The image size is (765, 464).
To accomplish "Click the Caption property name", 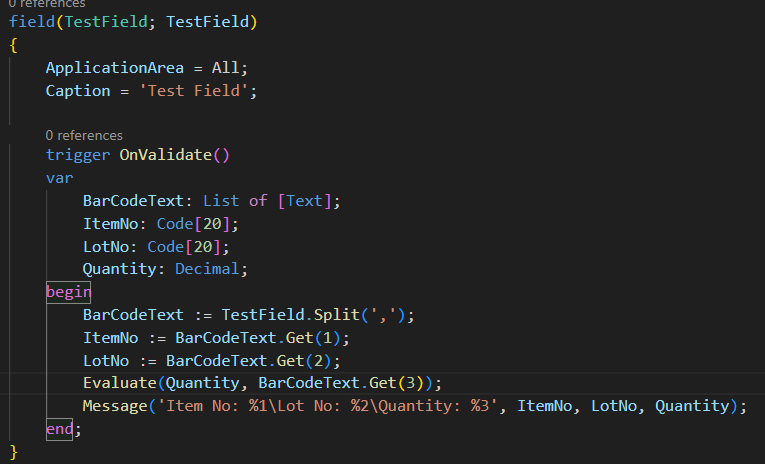I will point(78,91).
